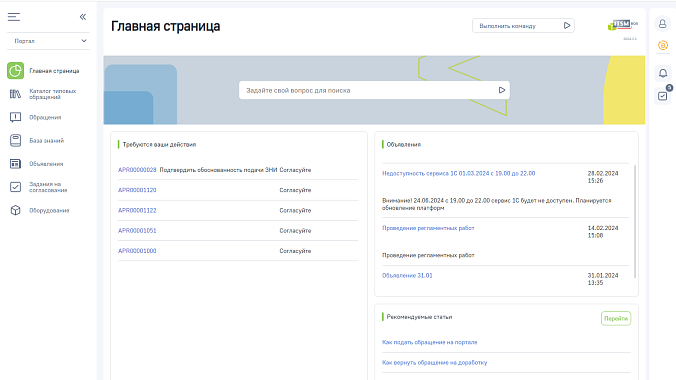Screen dimensions: 676x380
Task: Click the Рекомендуемые статьи heading
Action: [x=419, y=317]
